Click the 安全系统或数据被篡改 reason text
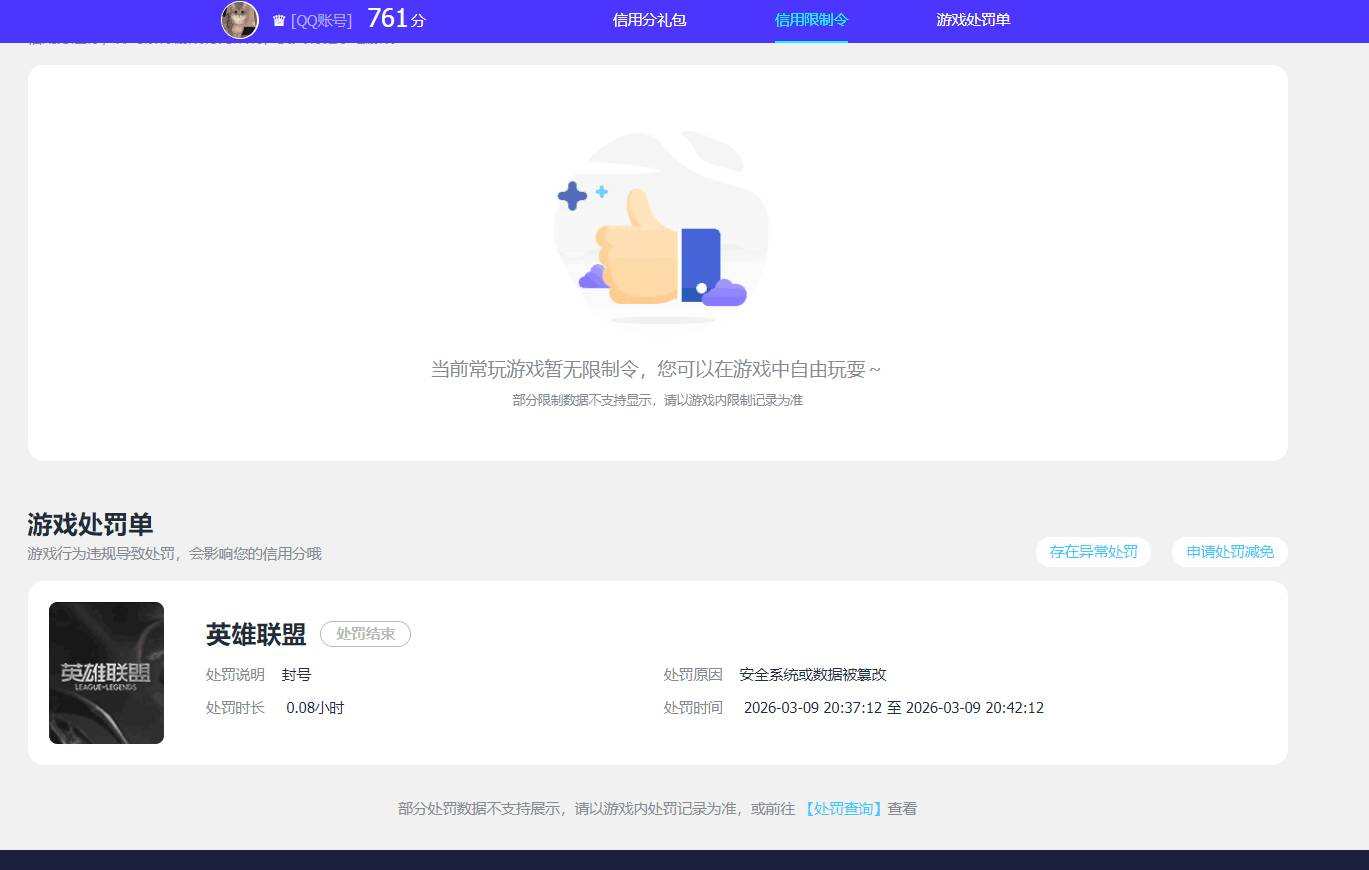Viewport: 1369px width, 870px height. click(813, 675)
